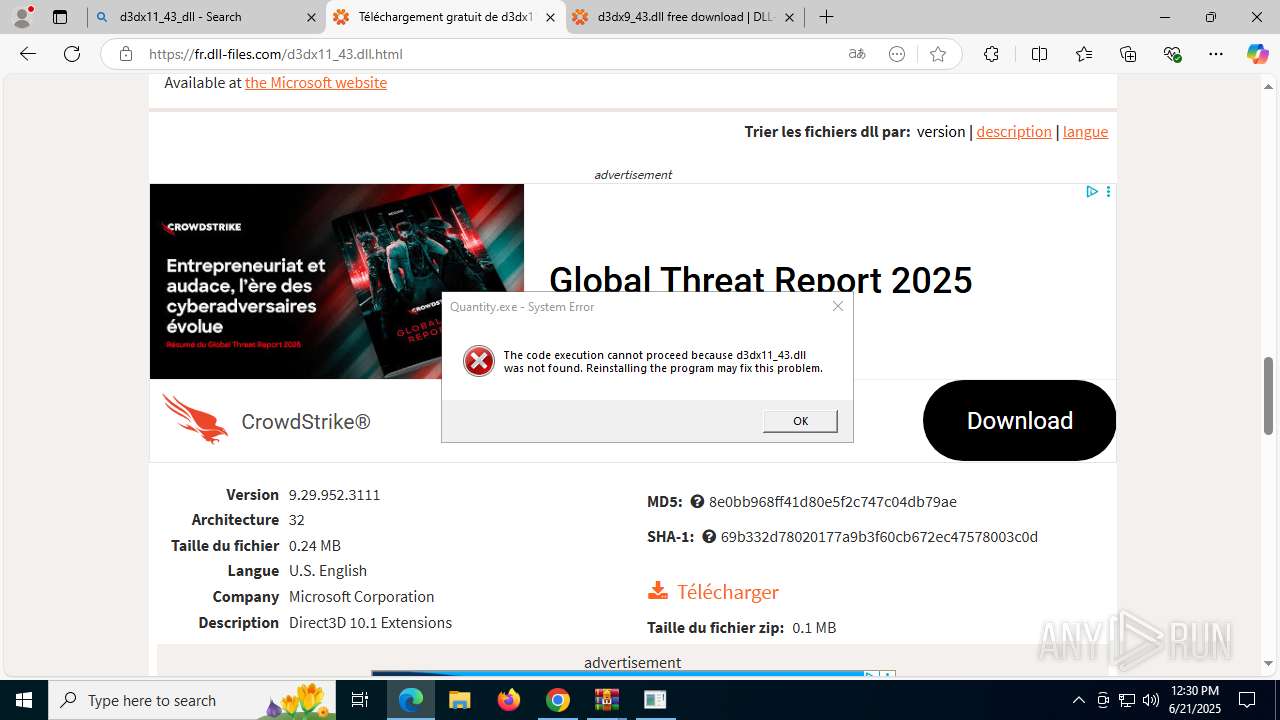The height and width of the screenshot is (720, 1280).
Task: Reload the page with the Refresh icon
Action: pyautogui.click(x=72, y=54)
